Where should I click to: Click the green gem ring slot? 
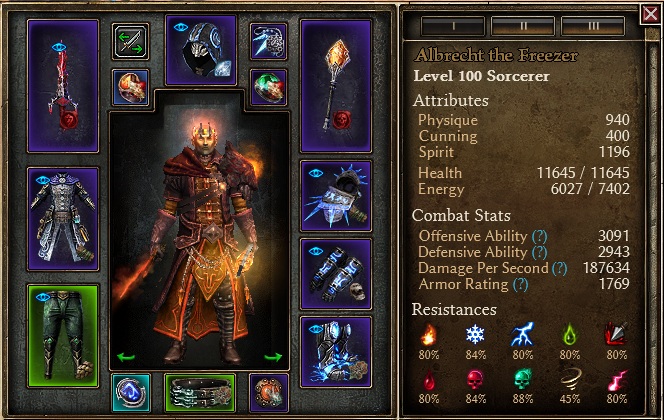coord(268,87)
